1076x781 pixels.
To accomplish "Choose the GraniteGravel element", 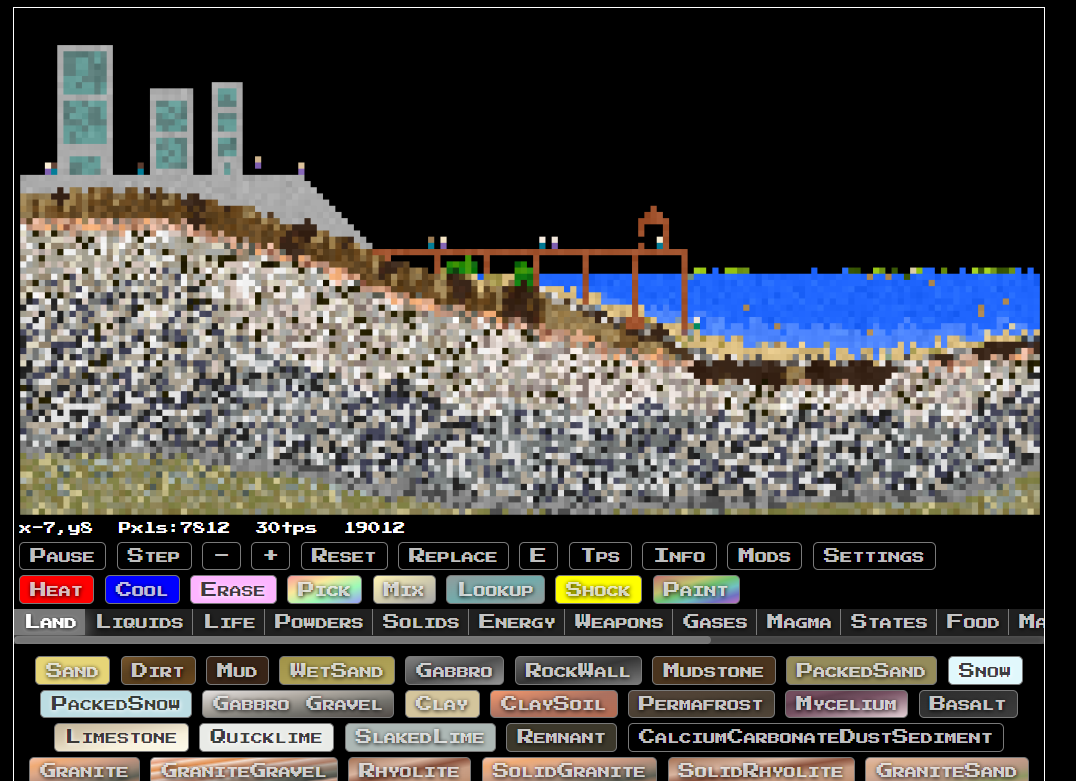I will click(x=244, y=770).
